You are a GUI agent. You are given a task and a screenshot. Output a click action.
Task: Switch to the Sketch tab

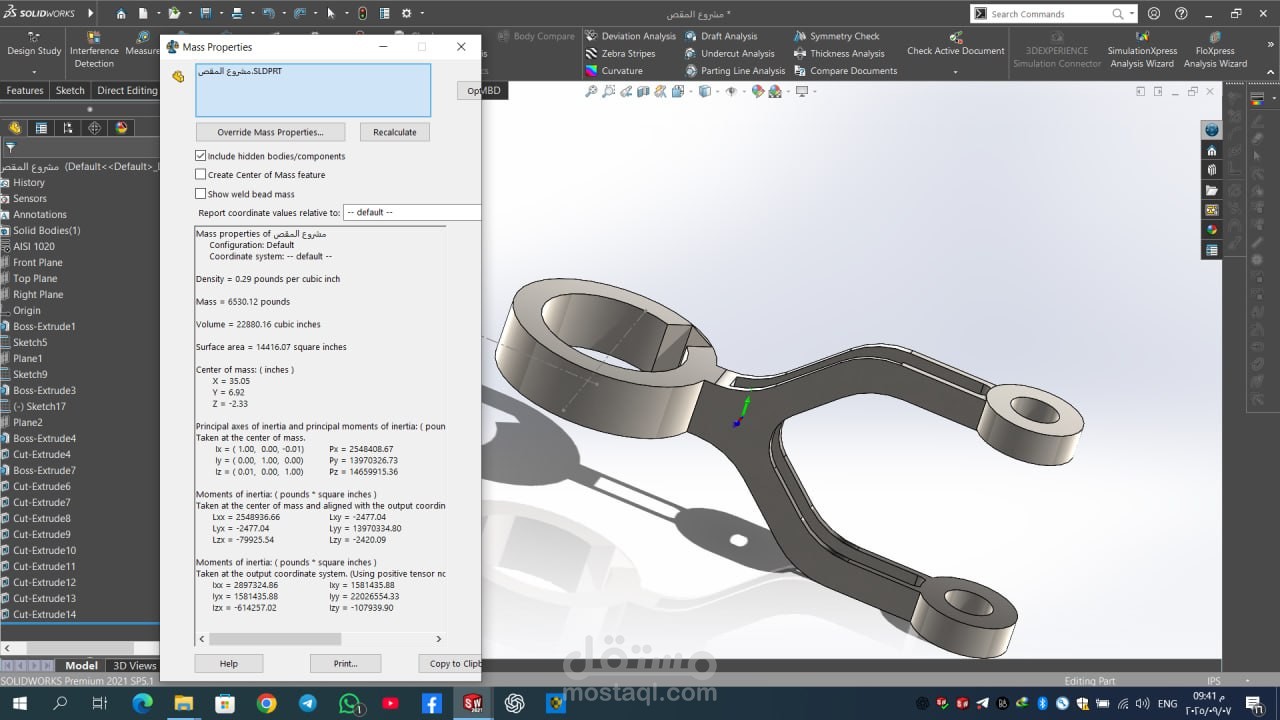coord(70,91)
